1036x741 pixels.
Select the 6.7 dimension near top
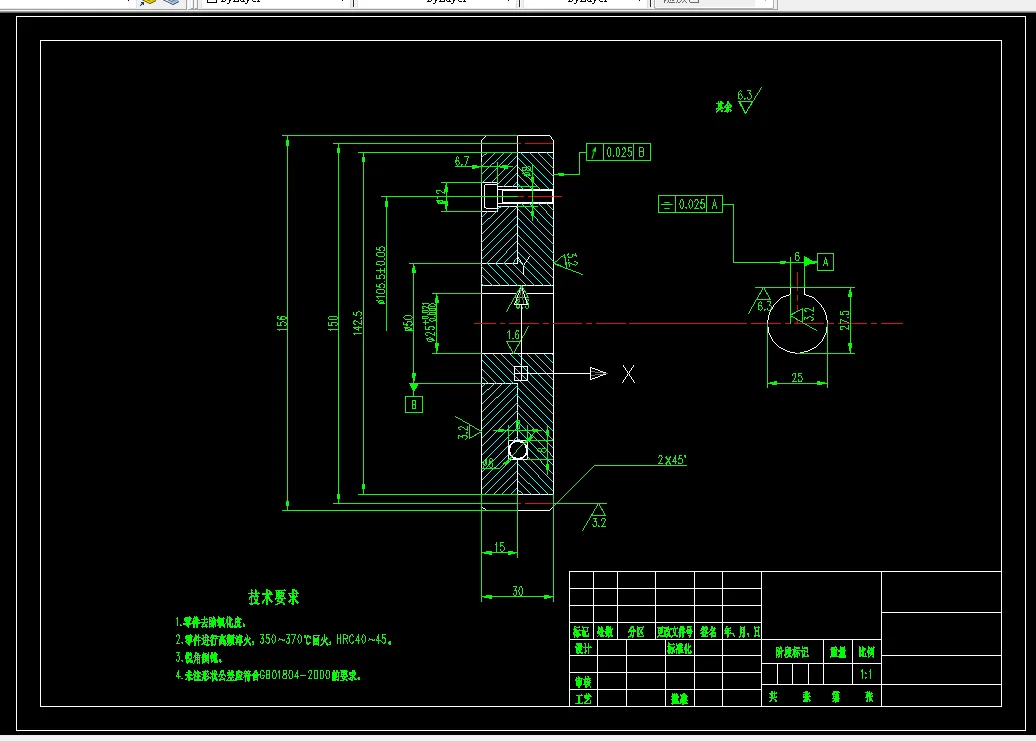462,160
